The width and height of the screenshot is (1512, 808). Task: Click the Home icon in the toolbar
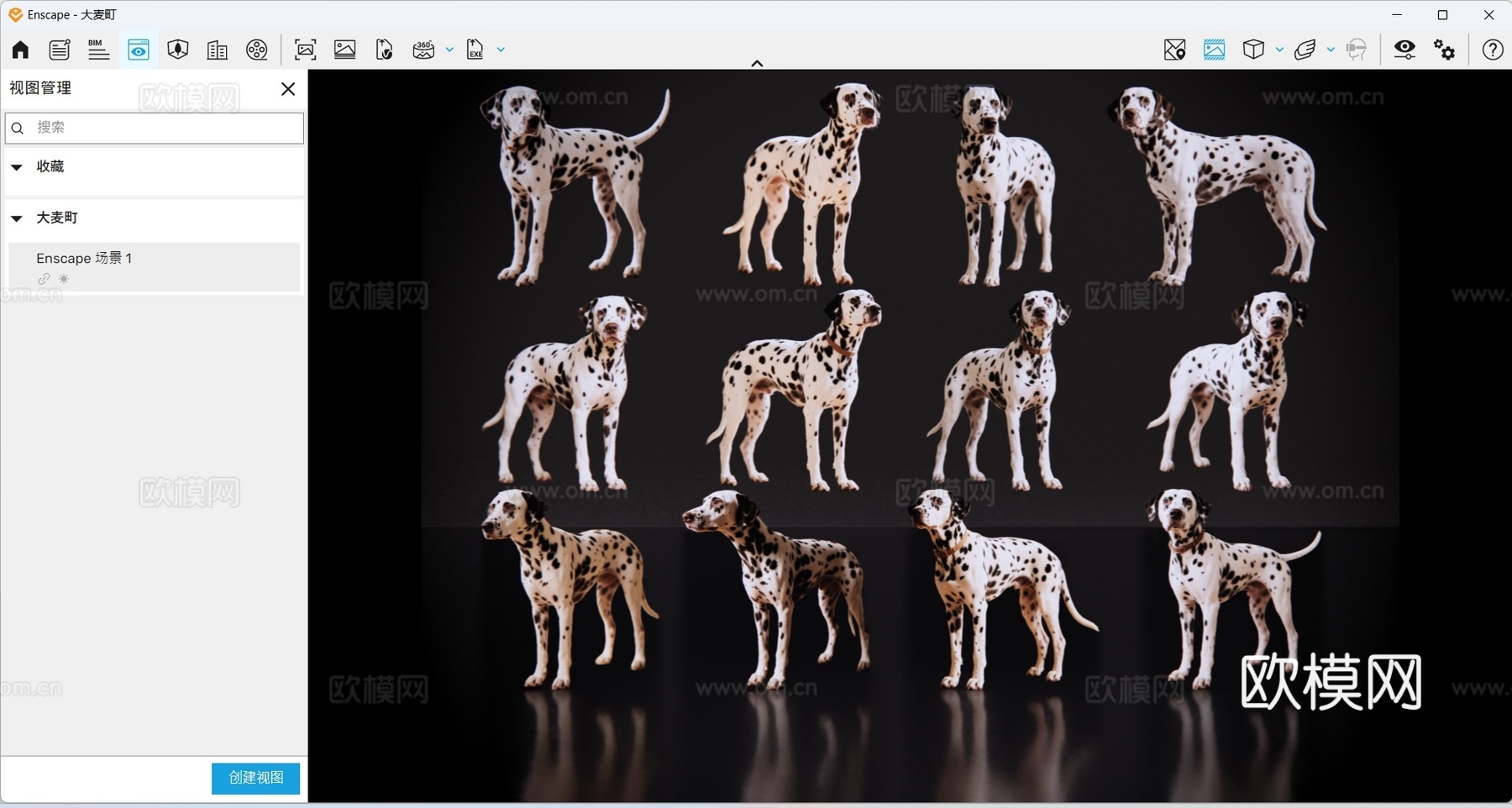tap(20, 50)
